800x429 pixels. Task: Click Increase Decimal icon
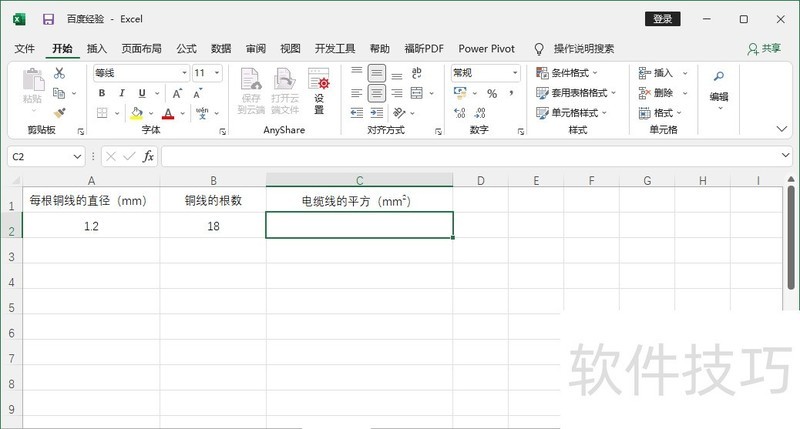point(460,113)
